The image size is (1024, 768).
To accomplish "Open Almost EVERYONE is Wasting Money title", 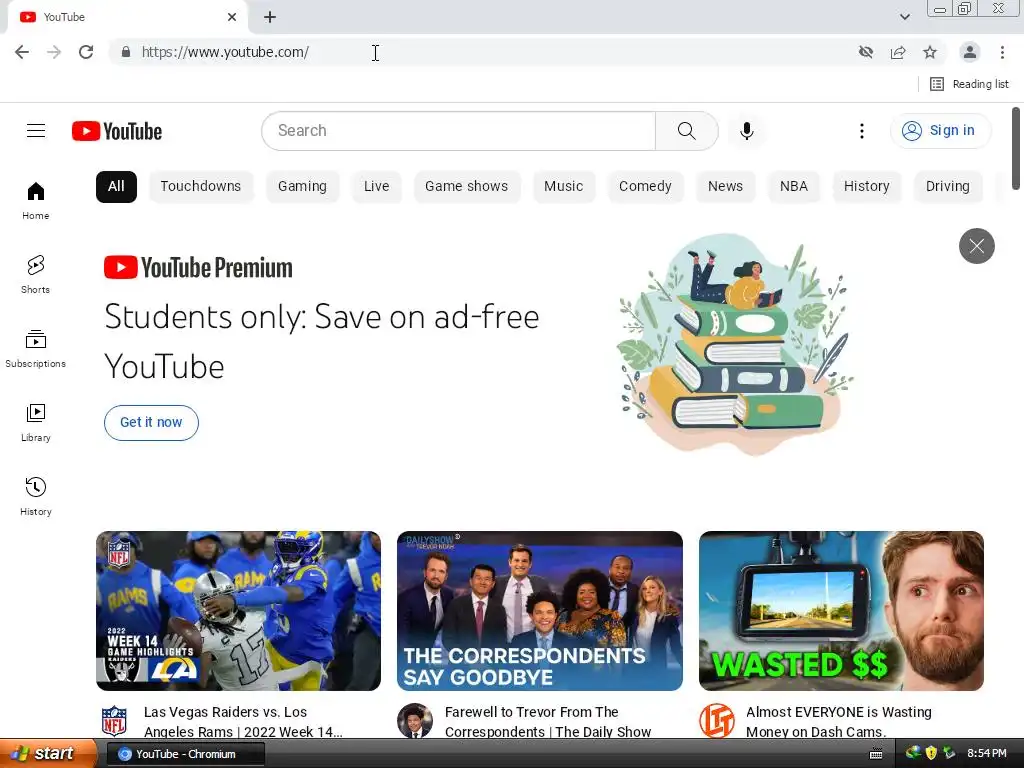I will 839,722.
